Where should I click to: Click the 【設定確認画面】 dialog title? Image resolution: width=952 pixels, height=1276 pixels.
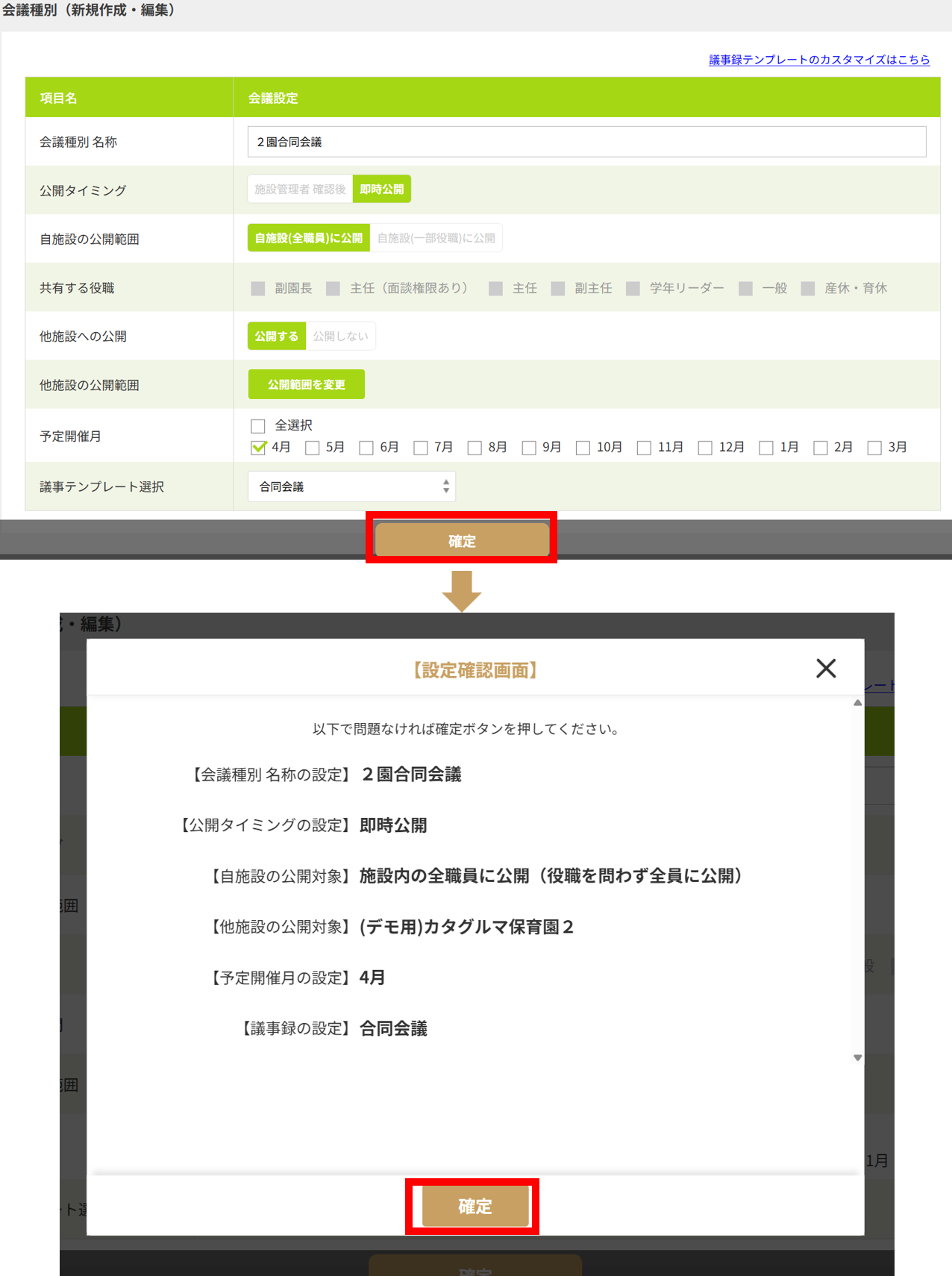click(475, 670)
